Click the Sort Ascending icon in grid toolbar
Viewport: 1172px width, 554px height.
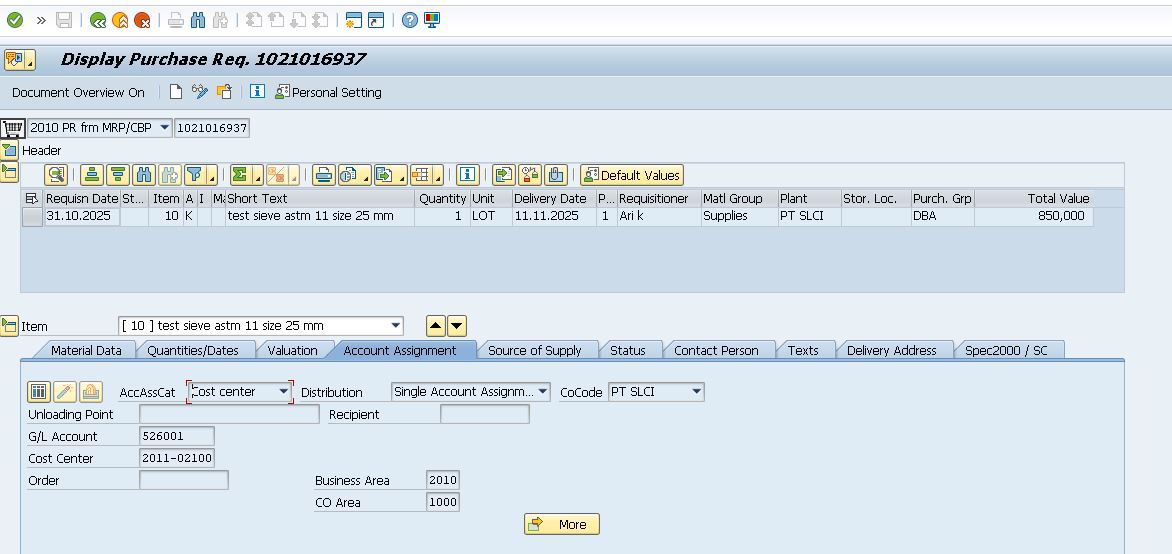coord(92,175)
